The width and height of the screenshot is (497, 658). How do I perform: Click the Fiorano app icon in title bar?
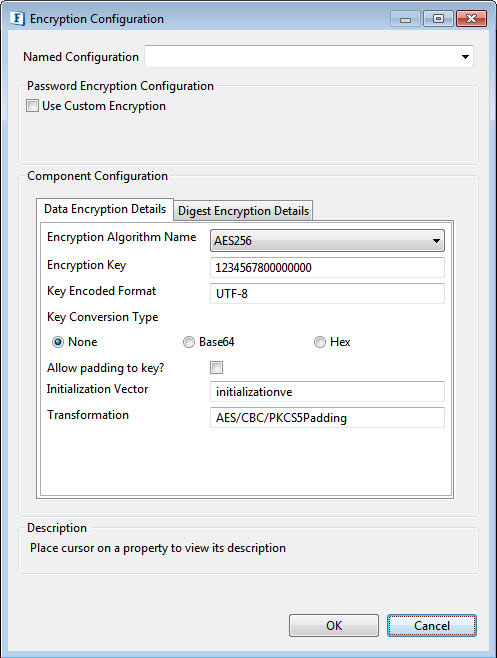click(x=17, y=19)
